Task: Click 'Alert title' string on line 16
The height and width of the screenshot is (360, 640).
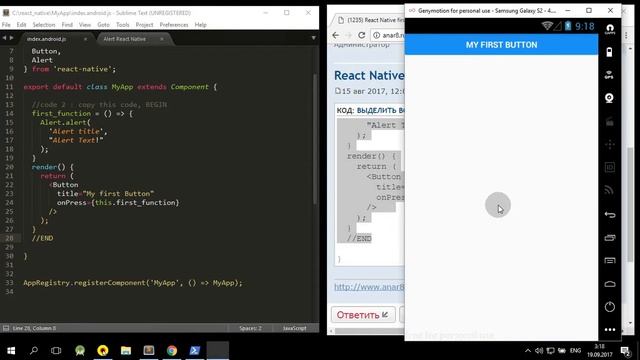Action: 78,131
